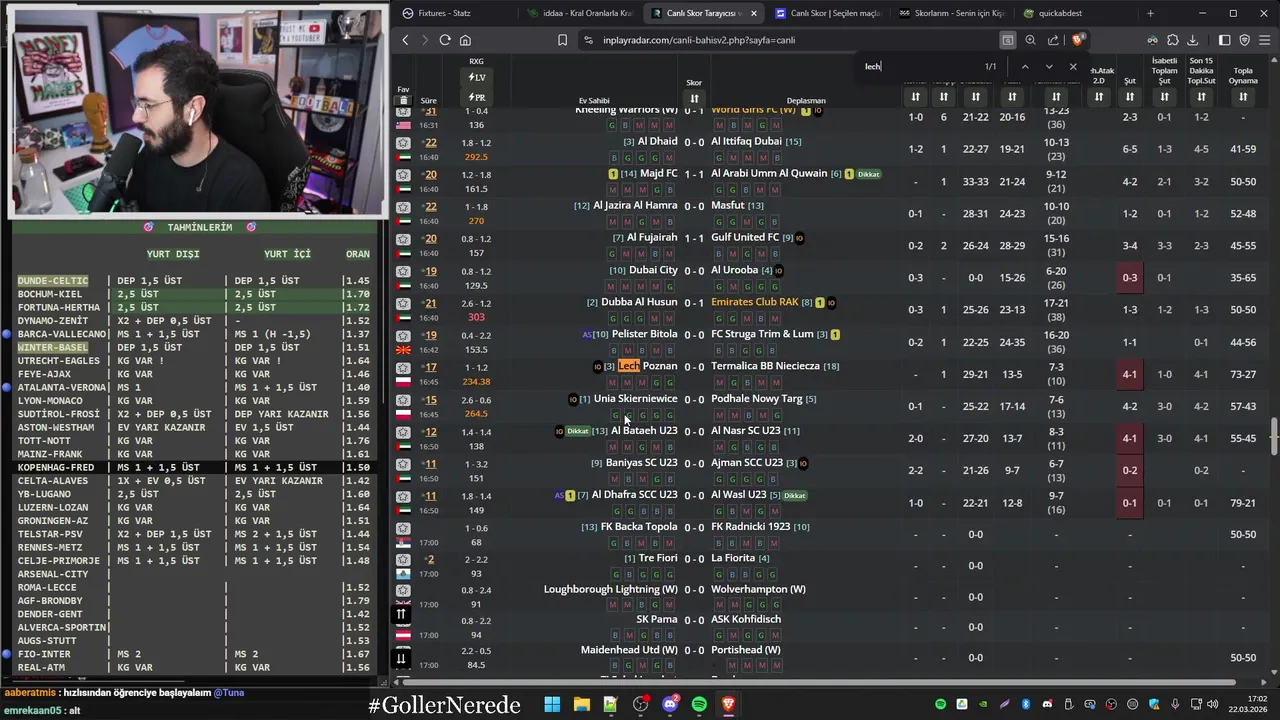
Task: Open the browser home page
Action: click(465, 40)
